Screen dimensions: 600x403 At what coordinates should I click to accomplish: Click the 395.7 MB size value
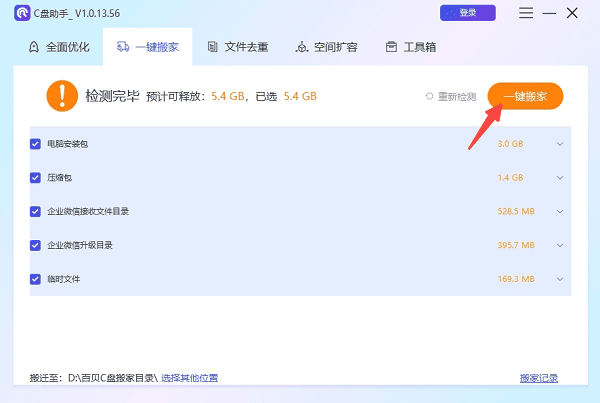pyautogui.click(x=516, y=245)
